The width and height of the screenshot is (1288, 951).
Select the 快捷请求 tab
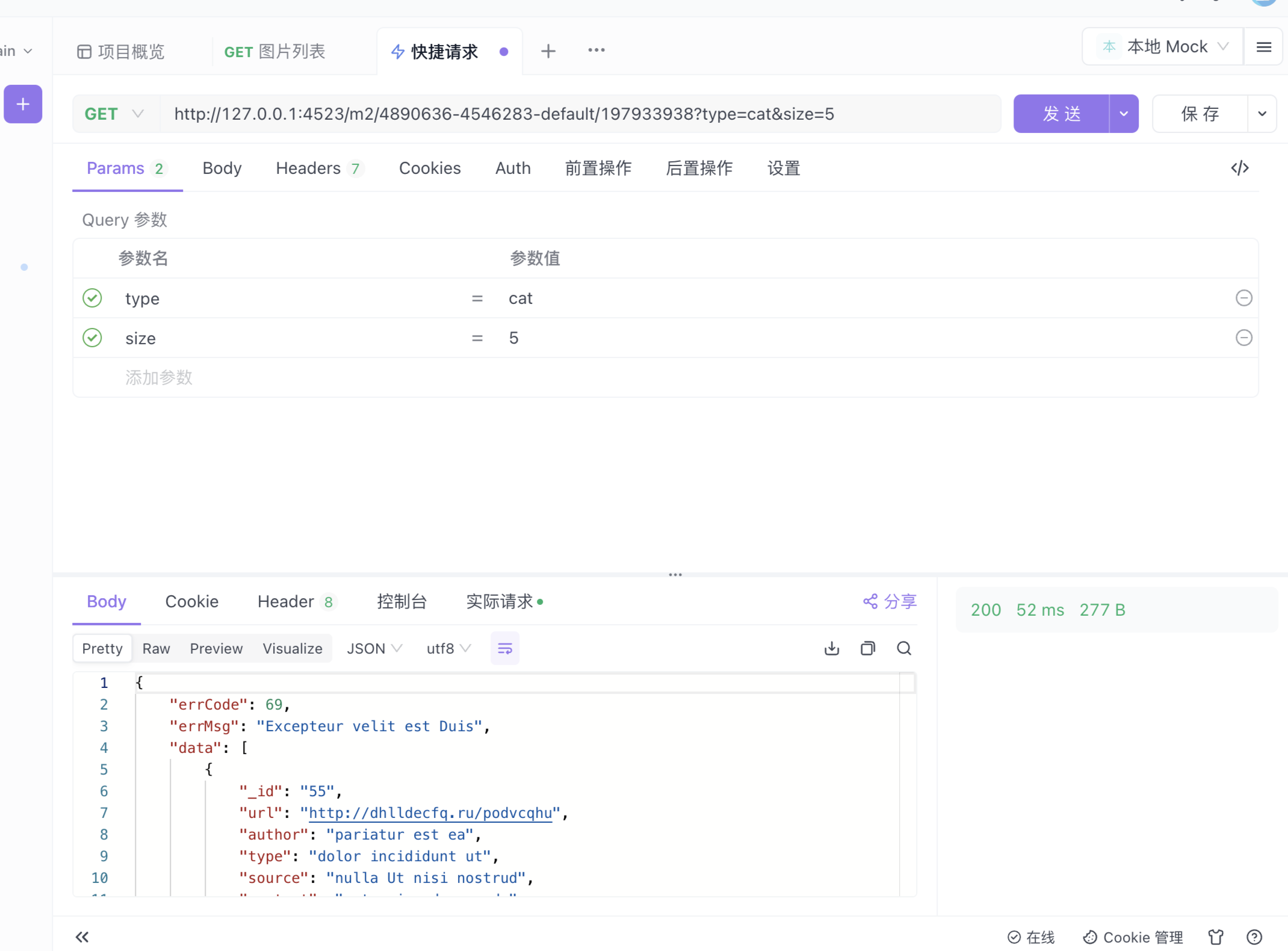449,52
